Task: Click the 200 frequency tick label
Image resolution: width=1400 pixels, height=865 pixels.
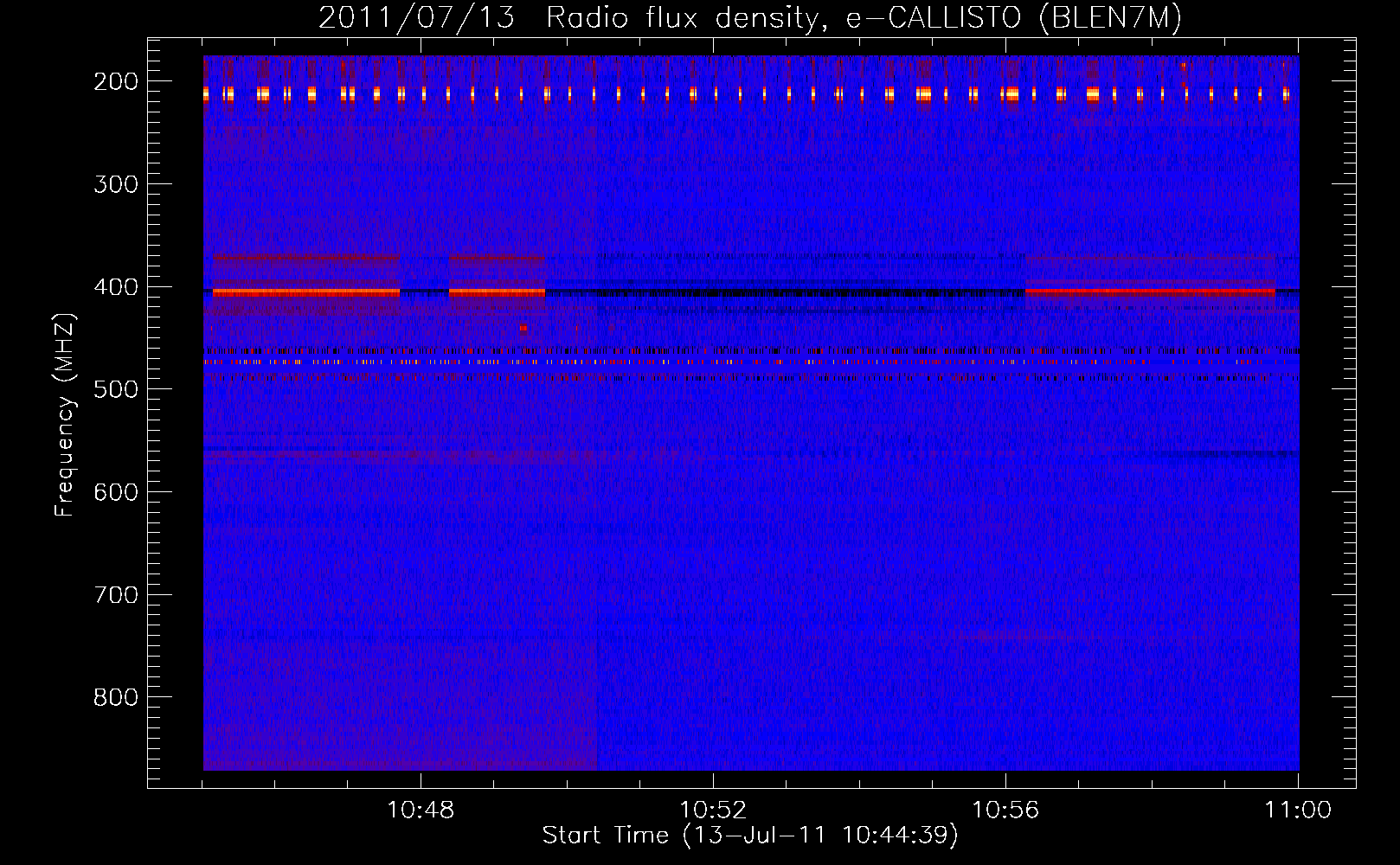Action: pos(116,81)
